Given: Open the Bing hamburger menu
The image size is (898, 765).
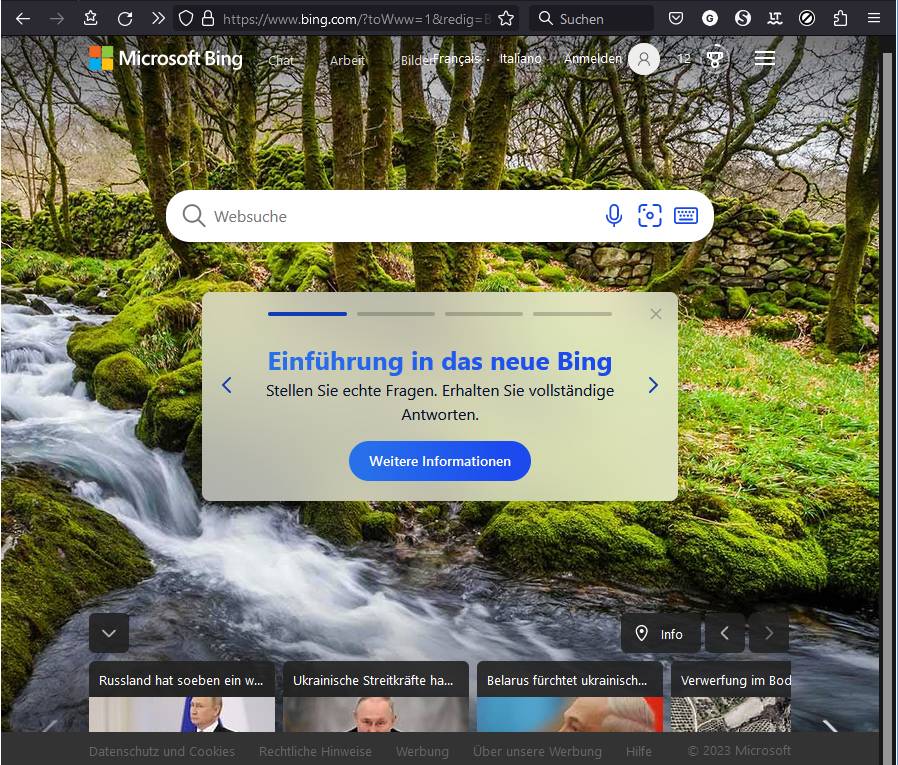Looking at the screenshot, I should point(765,58).
